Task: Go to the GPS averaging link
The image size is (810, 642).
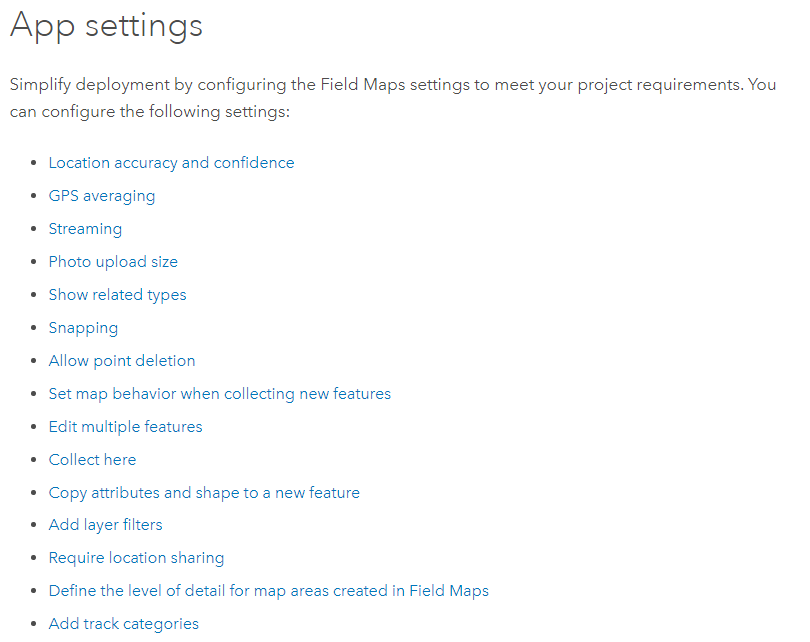Action: coord(102,196)
